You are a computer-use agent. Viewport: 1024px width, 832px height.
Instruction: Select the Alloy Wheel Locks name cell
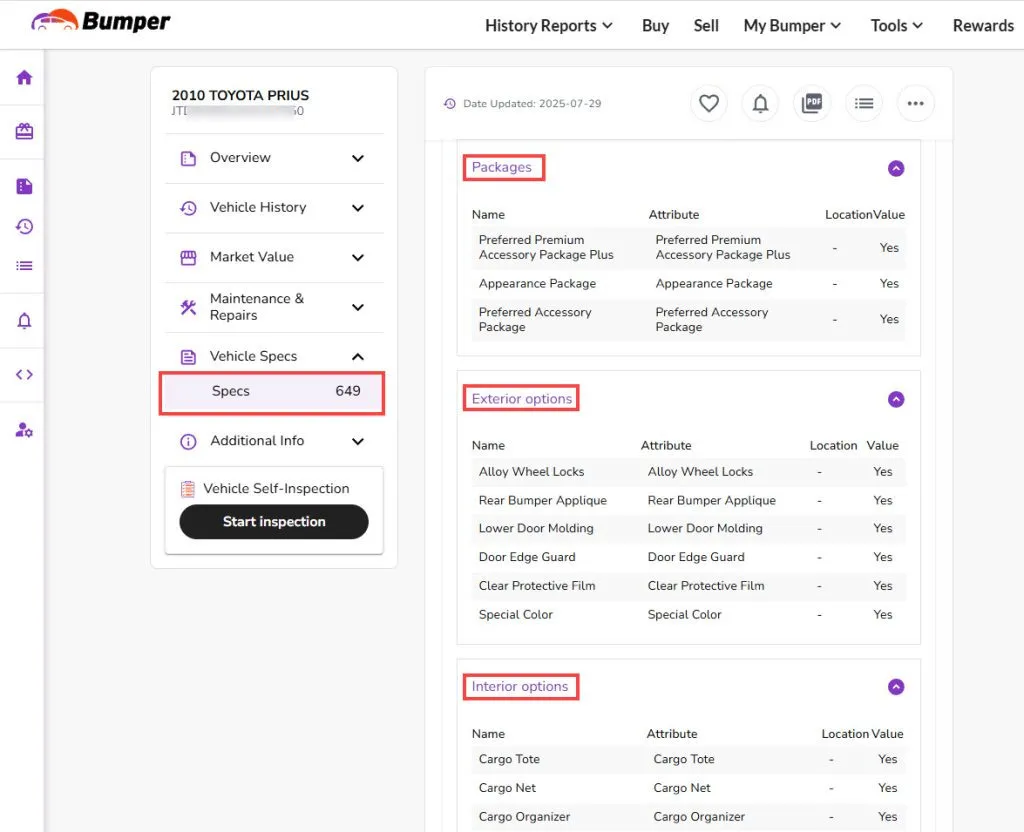532,472
